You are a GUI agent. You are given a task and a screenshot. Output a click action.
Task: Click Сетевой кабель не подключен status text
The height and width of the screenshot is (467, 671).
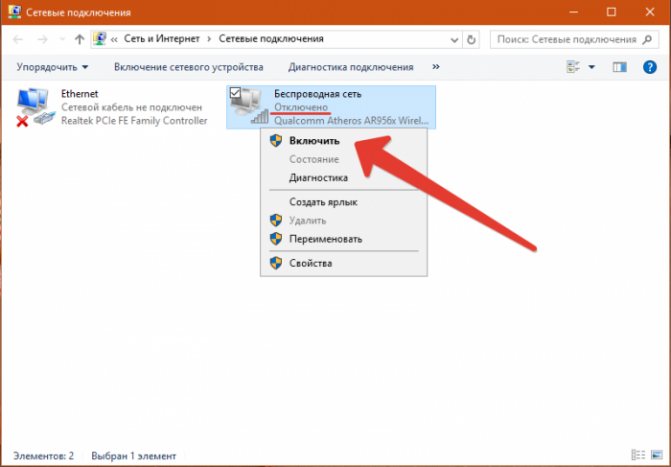[x=131, y=107]
